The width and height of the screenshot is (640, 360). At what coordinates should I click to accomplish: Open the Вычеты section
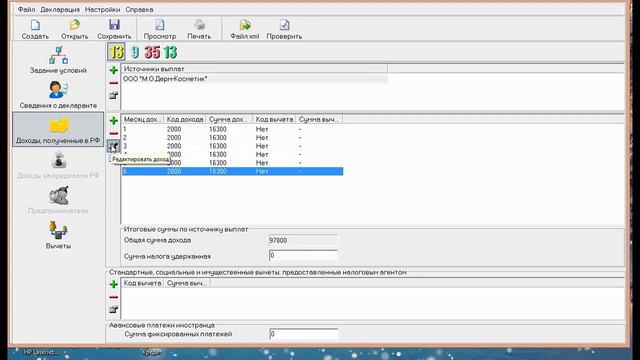click(58, 236)
